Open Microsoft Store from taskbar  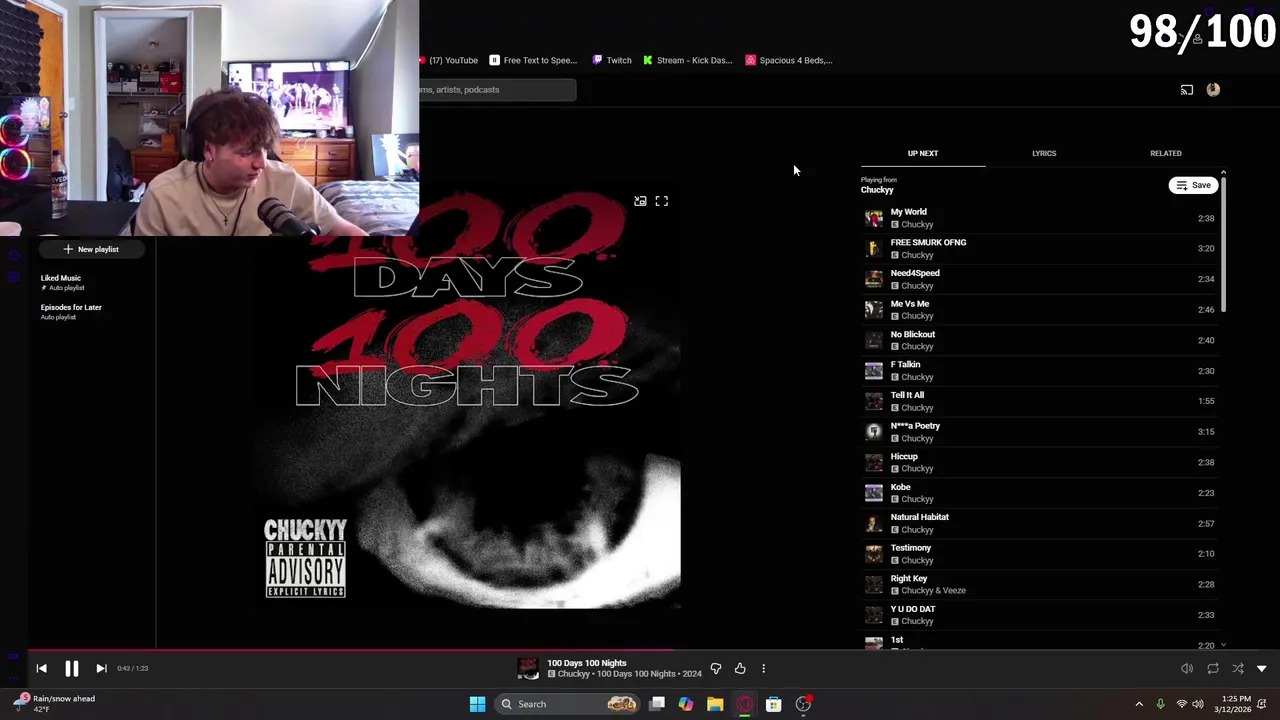click(x=773, y=704)
